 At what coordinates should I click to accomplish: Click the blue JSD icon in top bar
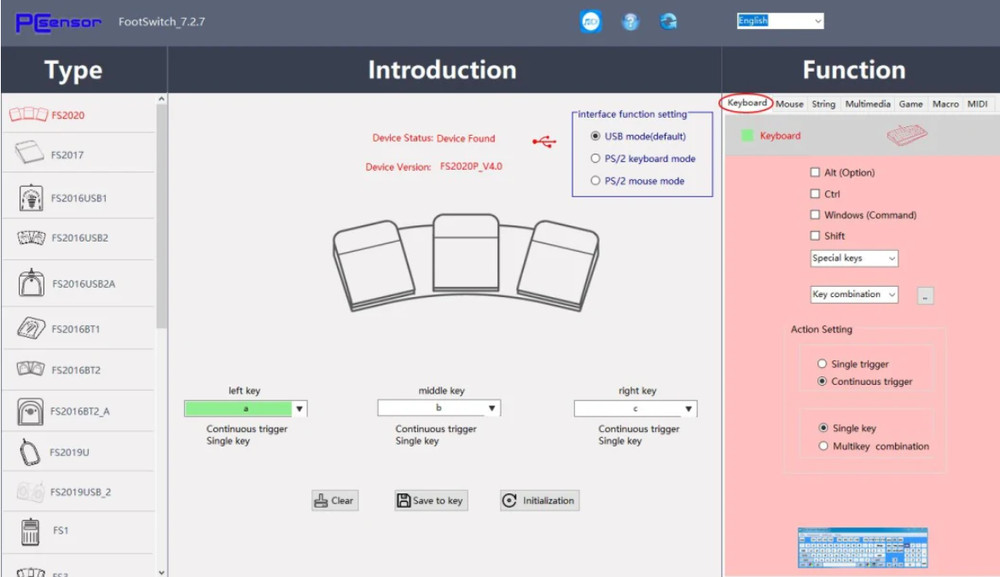[x=591, y=22]
